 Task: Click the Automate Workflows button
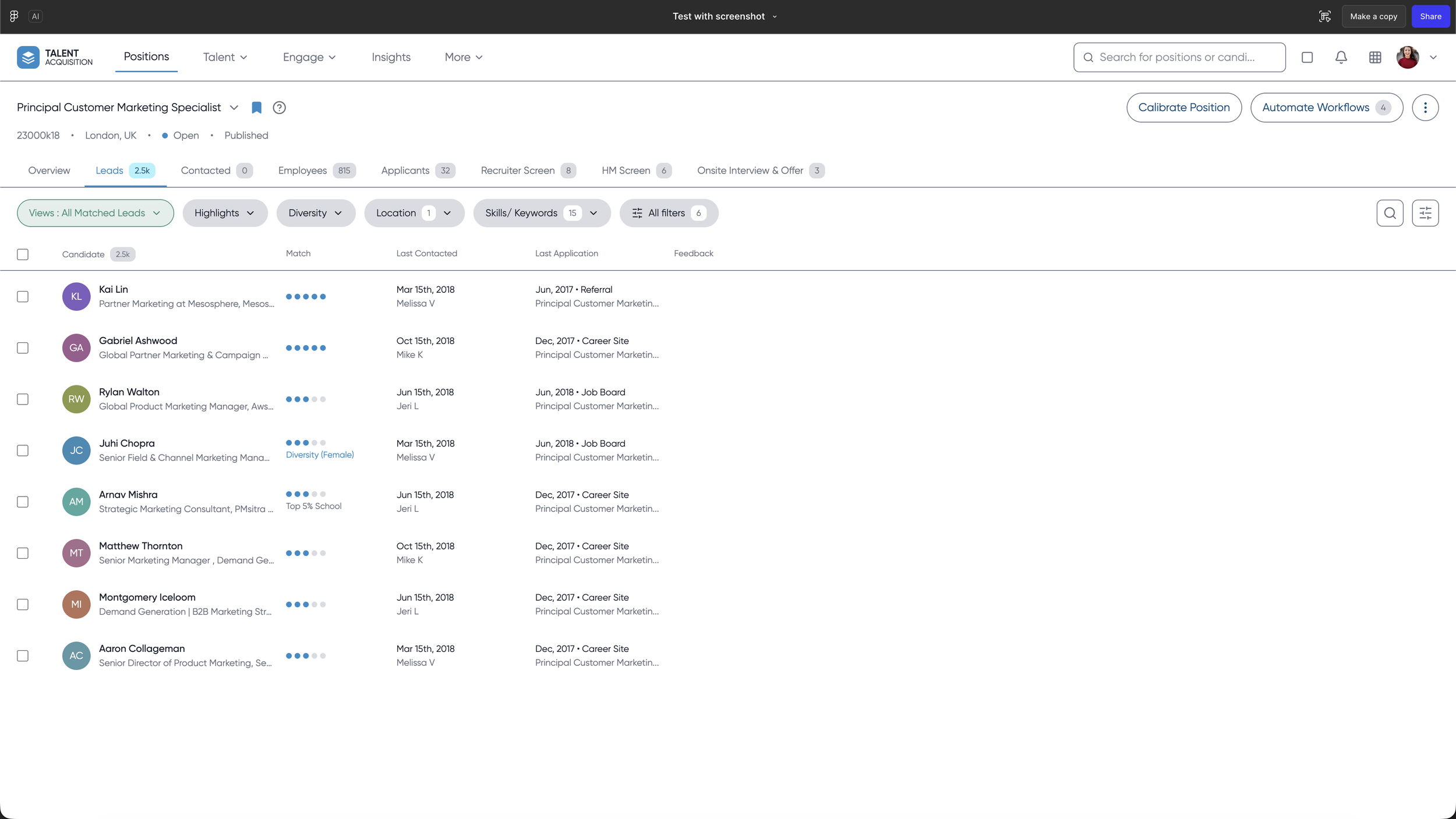point(1326,108)
